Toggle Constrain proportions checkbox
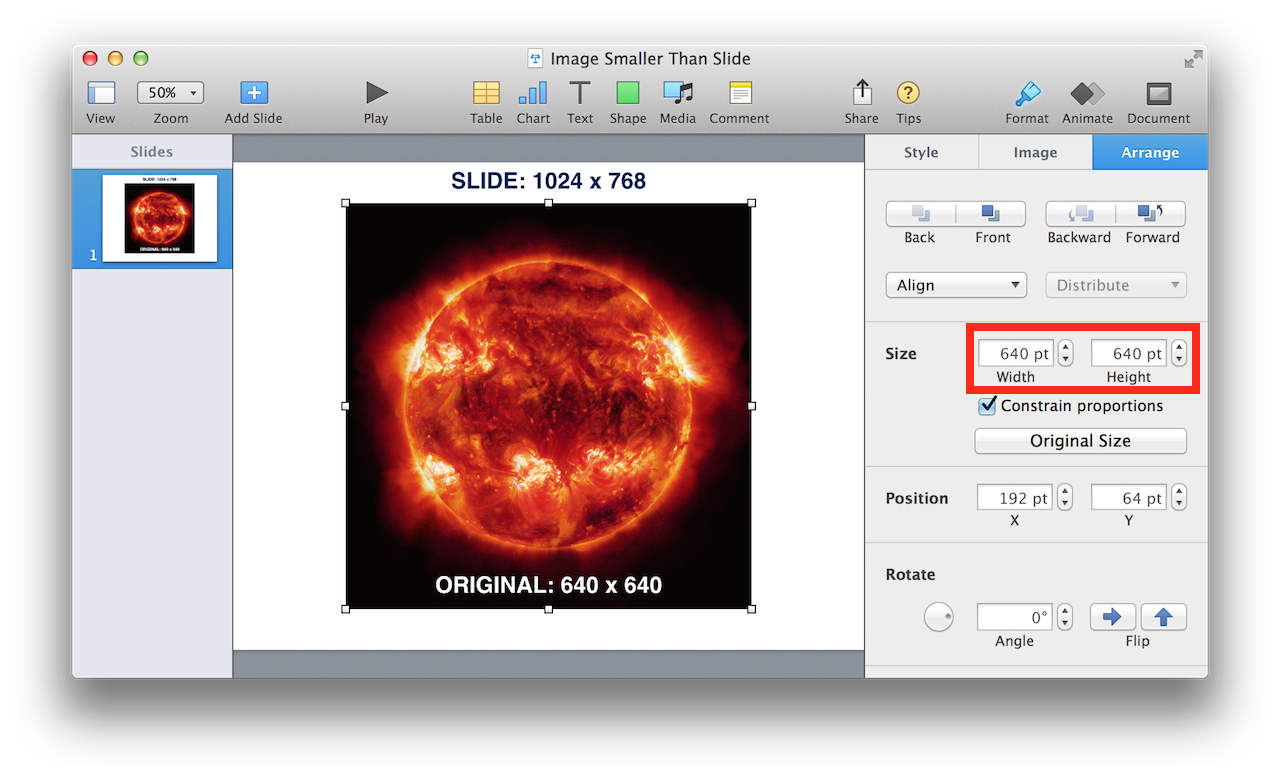 (987, 405)
